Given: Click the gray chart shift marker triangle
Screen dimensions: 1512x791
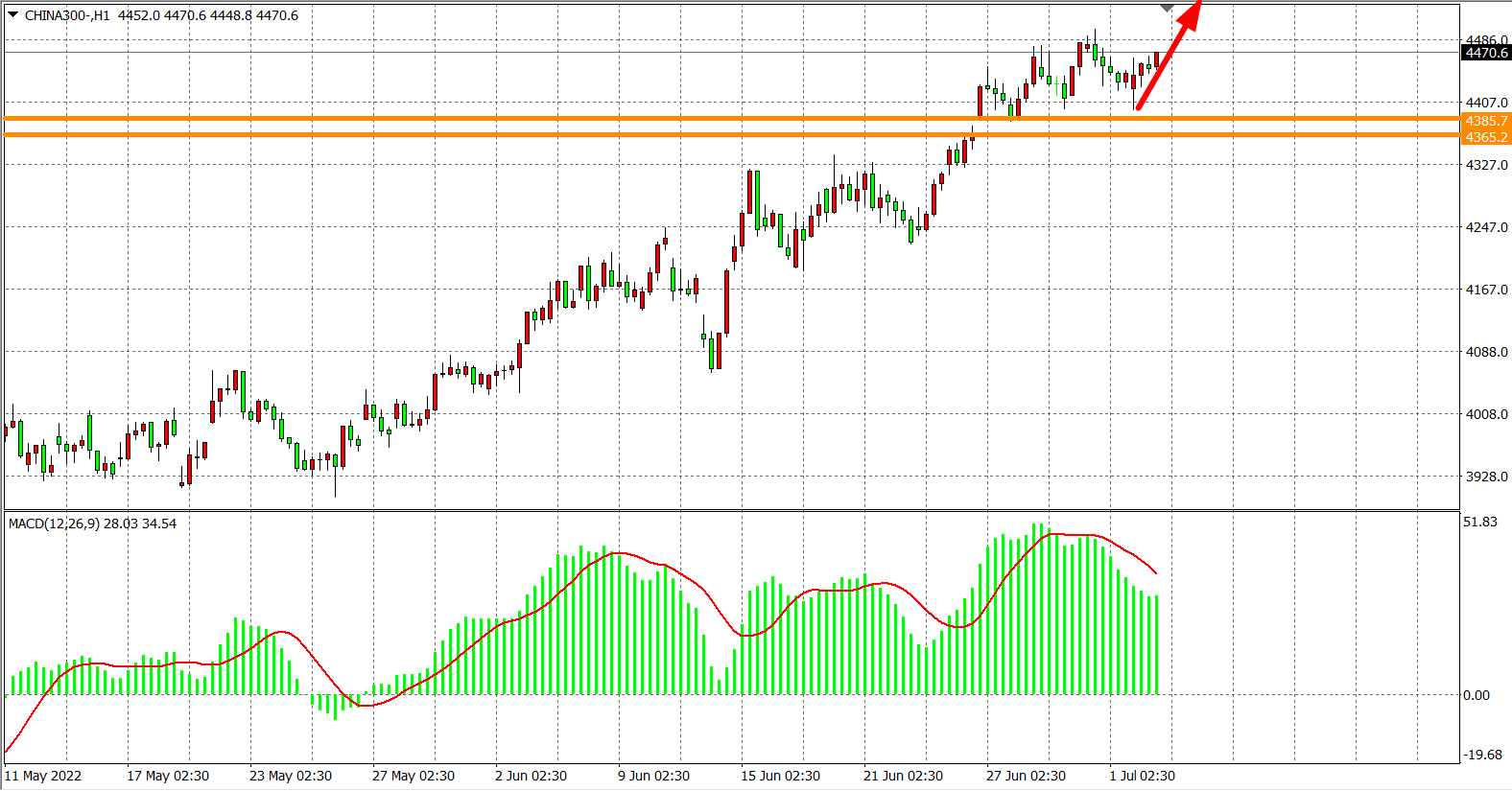Looking at the screenshot, I should click(x=1167, y=8).
